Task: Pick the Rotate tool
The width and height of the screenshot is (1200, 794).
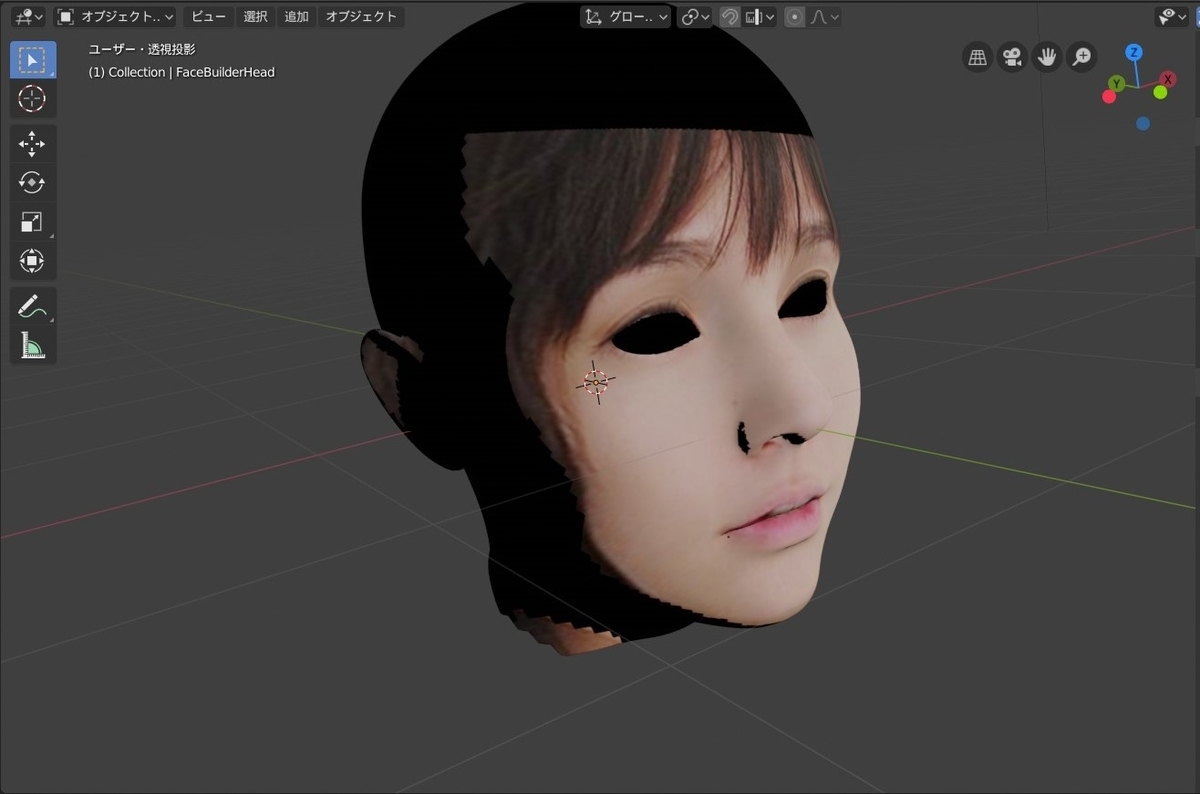Action: click(33, 183)
